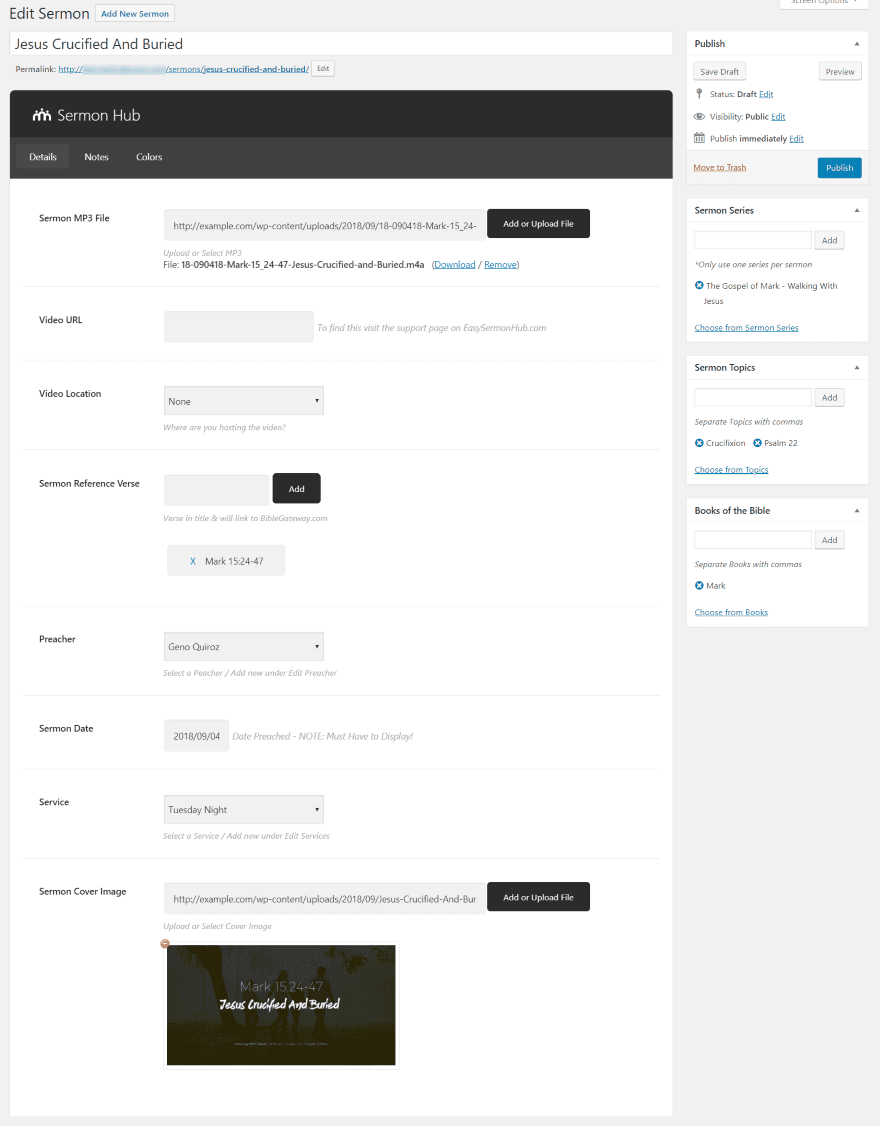Collapse the Sermon Topics panel
The image size is (880, 1126).
pos(856,368)
